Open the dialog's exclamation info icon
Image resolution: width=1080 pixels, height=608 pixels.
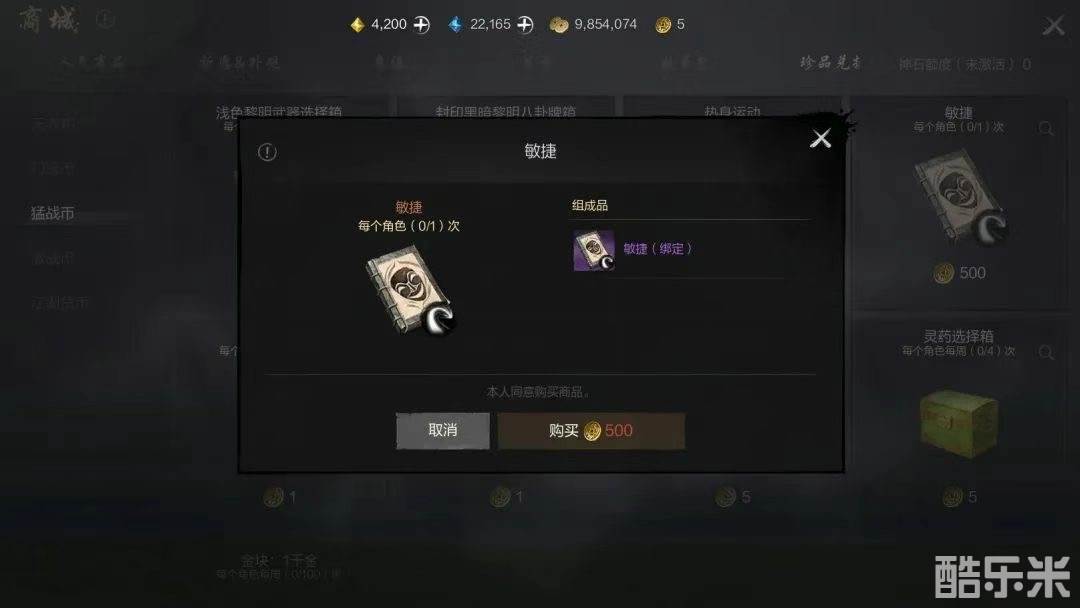267,152
